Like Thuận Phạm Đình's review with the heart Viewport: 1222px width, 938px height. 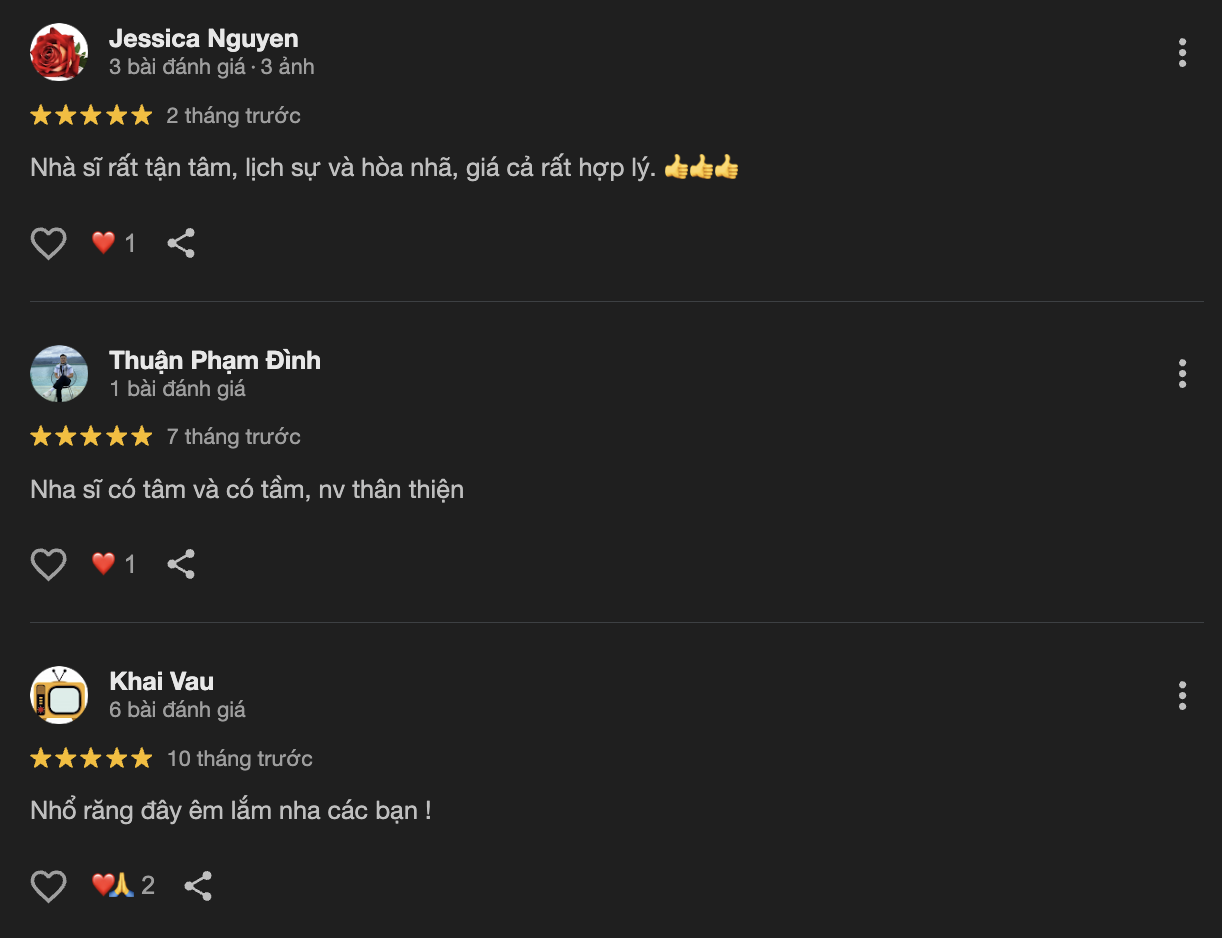pyautogui.click(x=48, y=564)
